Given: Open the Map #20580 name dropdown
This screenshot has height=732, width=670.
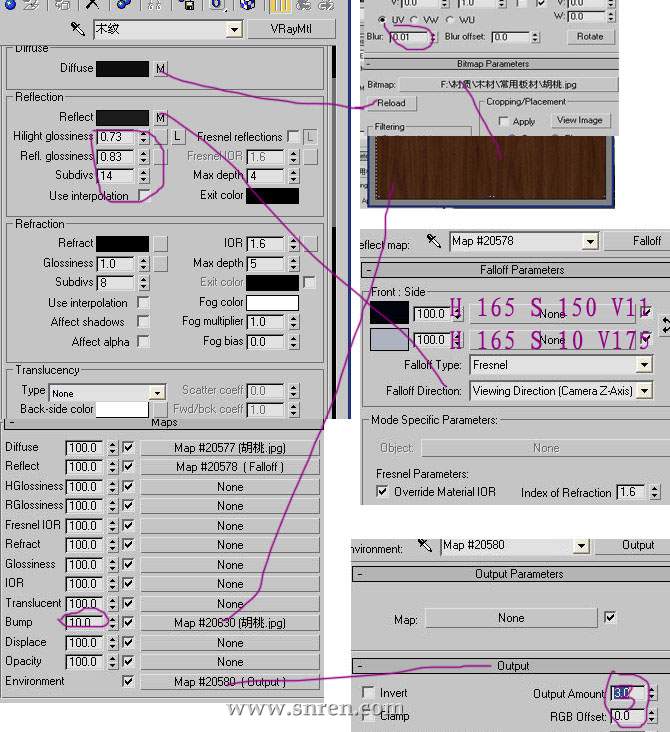Looking at the screenshot, I should tap(581, 546).
